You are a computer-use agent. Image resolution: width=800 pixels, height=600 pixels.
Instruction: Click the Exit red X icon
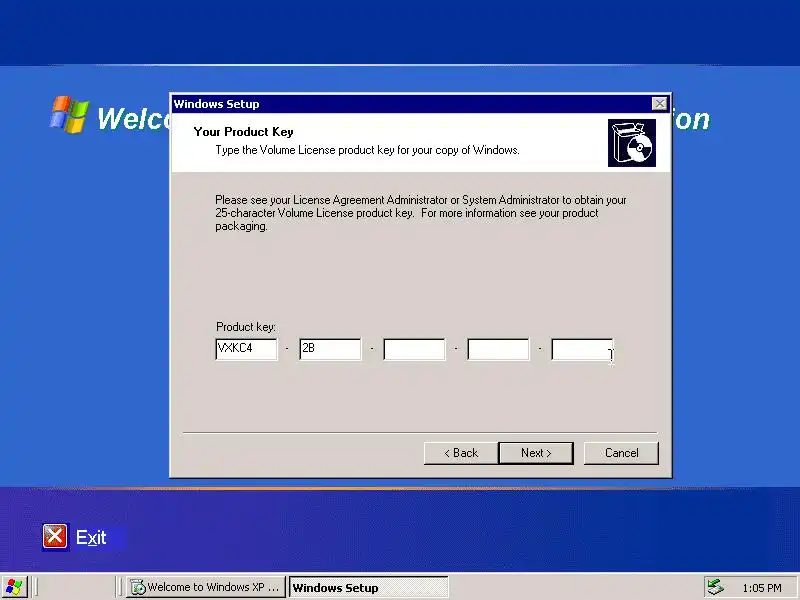coord(55,537)
